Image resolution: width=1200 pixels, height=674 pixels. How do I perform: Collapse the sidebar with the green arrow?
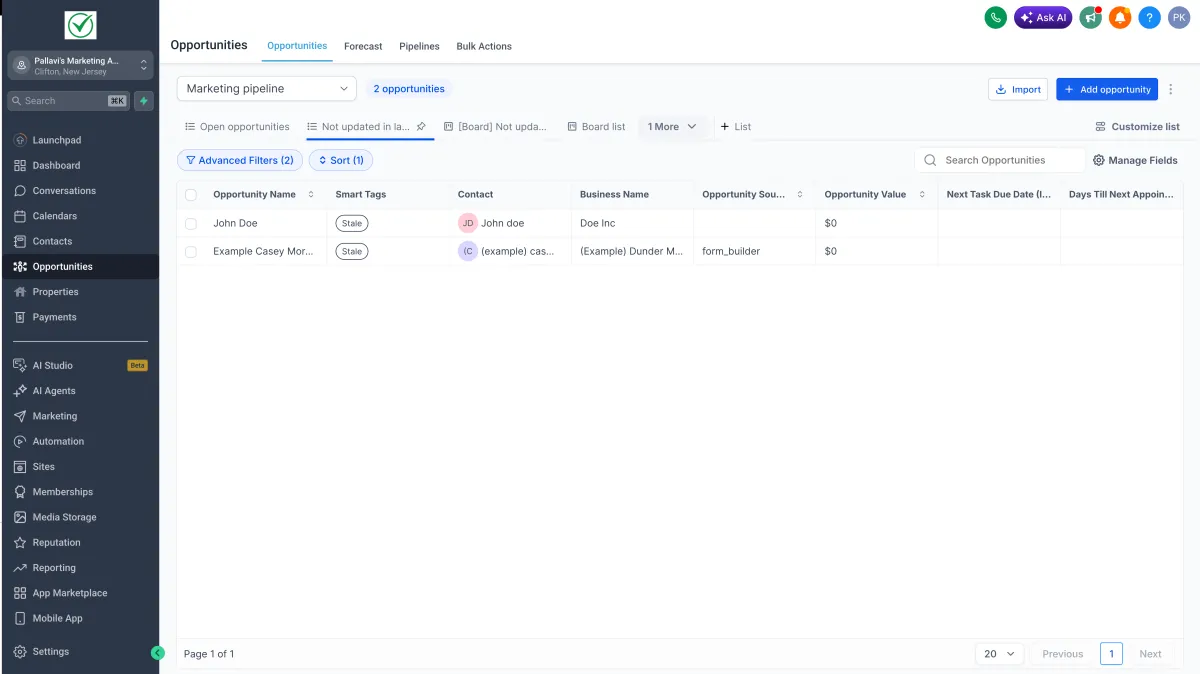157,652
